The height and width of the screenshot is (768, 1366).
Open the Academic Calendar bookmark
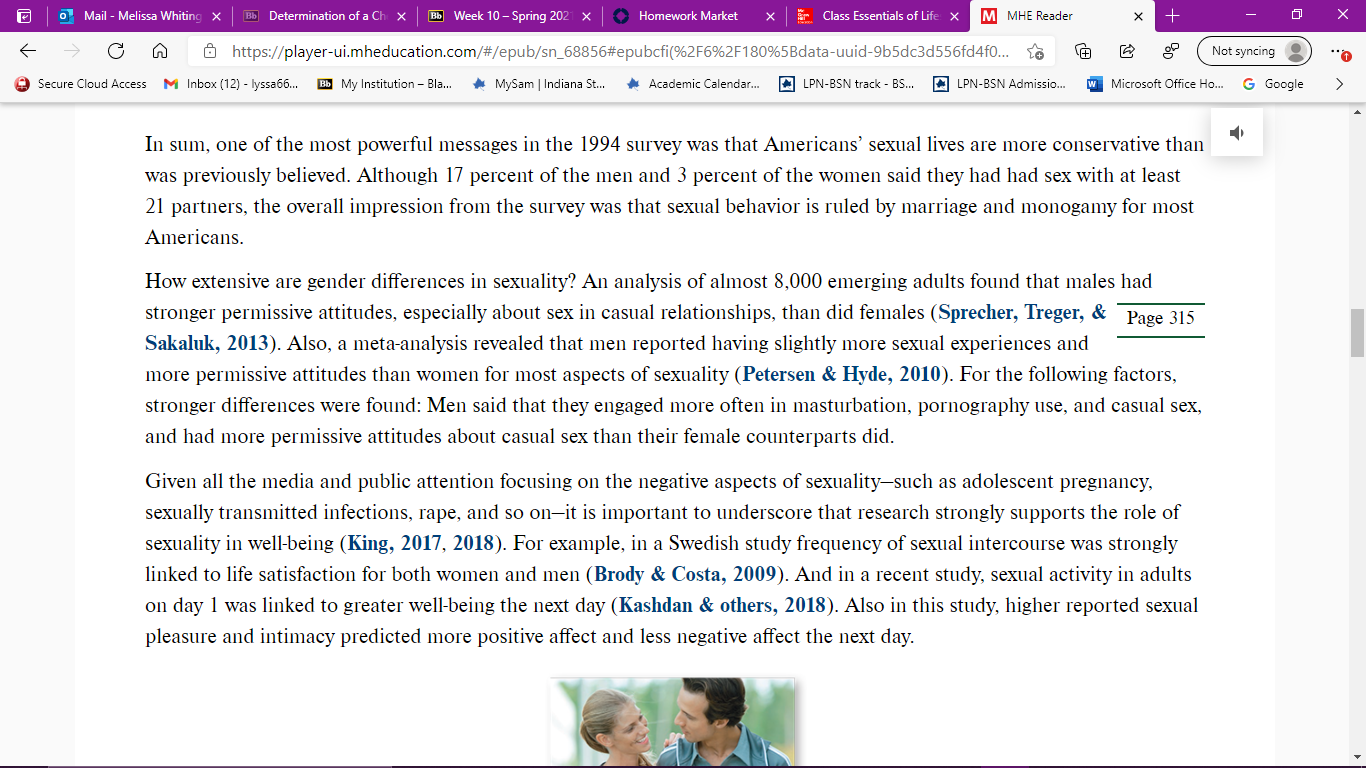[692, 84]
